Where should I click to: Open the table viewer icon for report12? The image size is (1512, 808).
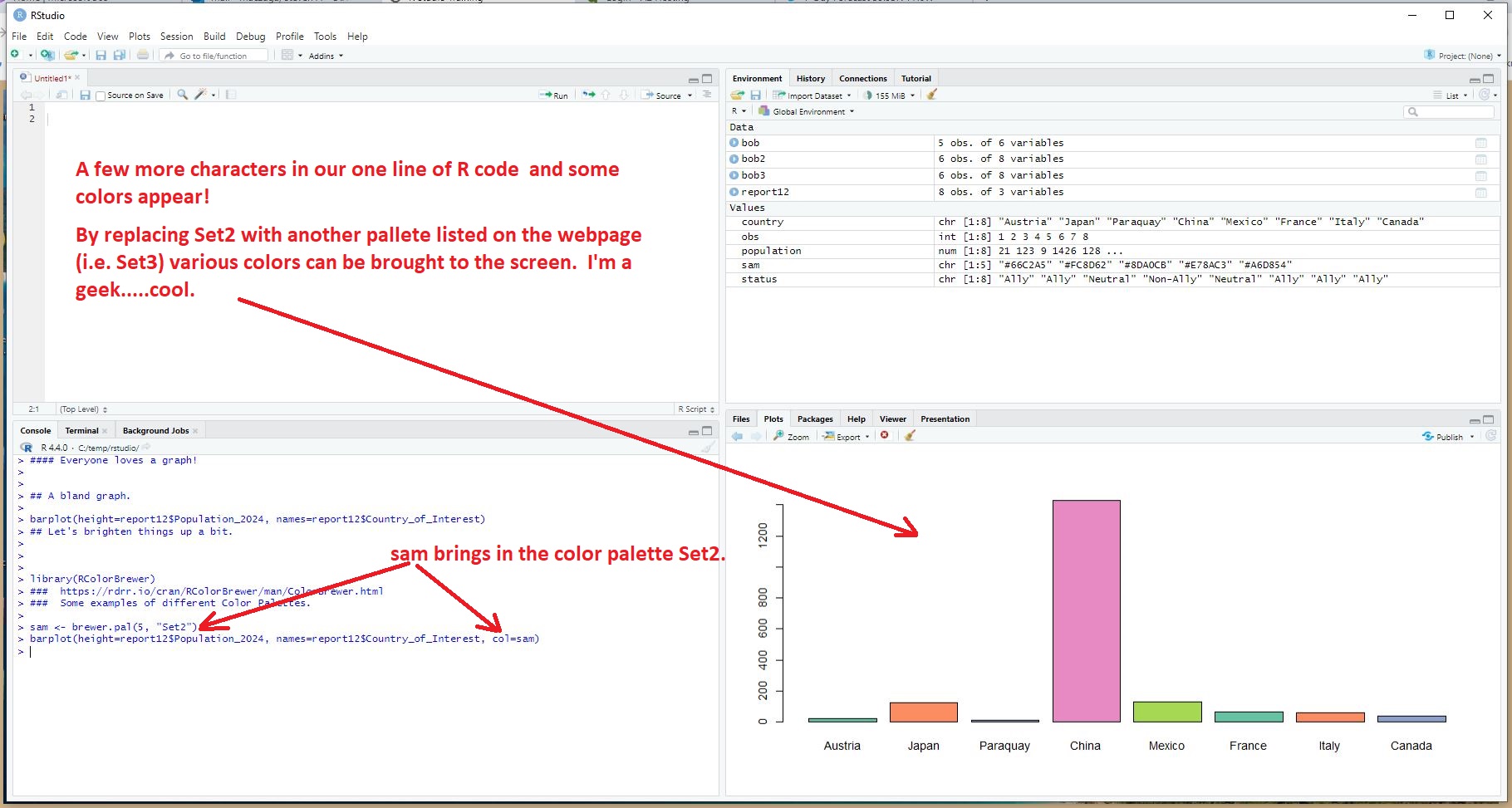1480,193
